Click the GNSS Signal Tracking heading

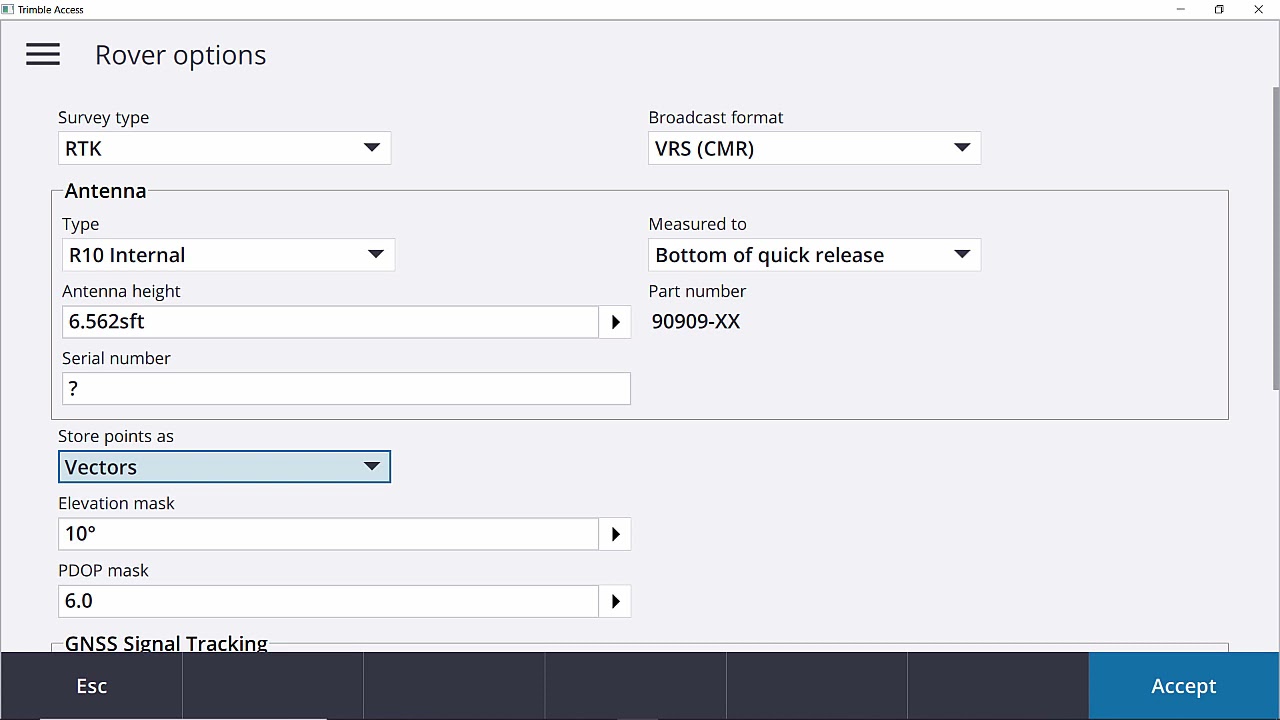[166, 643]
